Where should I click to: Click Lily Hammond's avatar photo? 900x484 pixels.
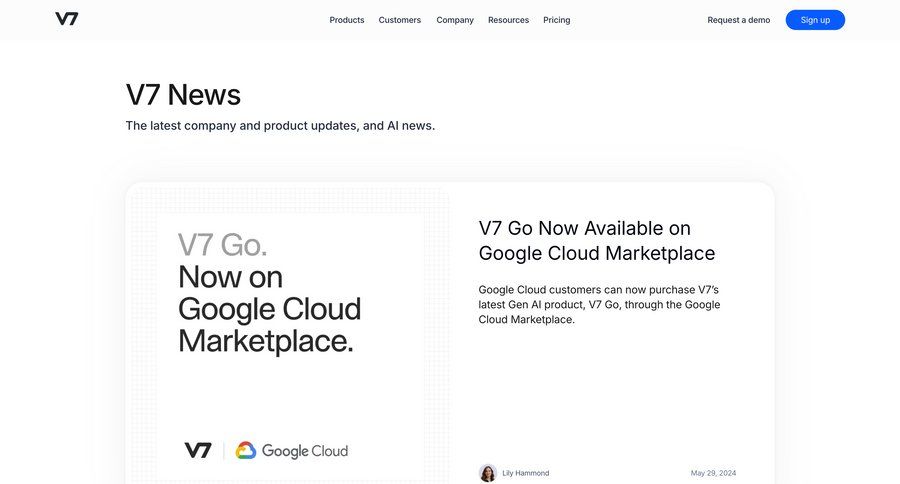coord(488,473)
